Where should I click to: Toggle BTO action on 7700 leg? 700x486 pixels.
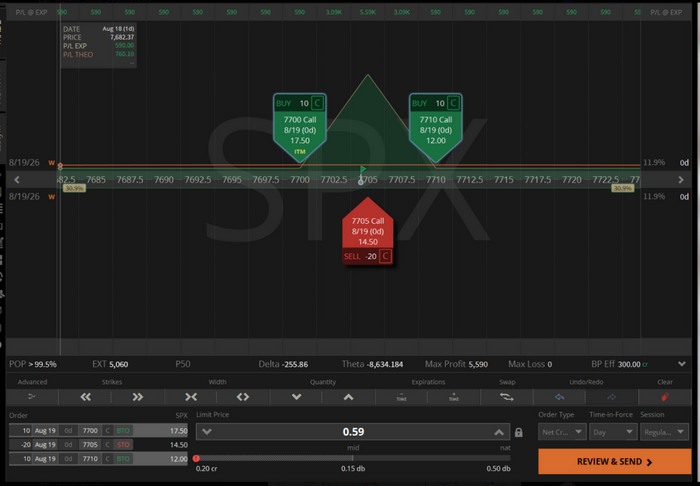click(x=123, y=431)
